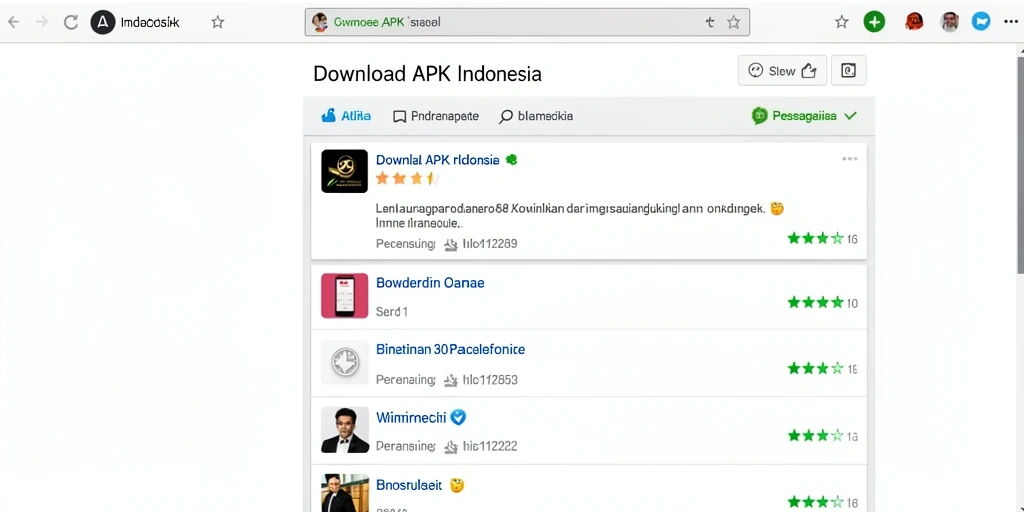
Task: Open the three-dot menu on first listing
Action: [x=850, y=159]
